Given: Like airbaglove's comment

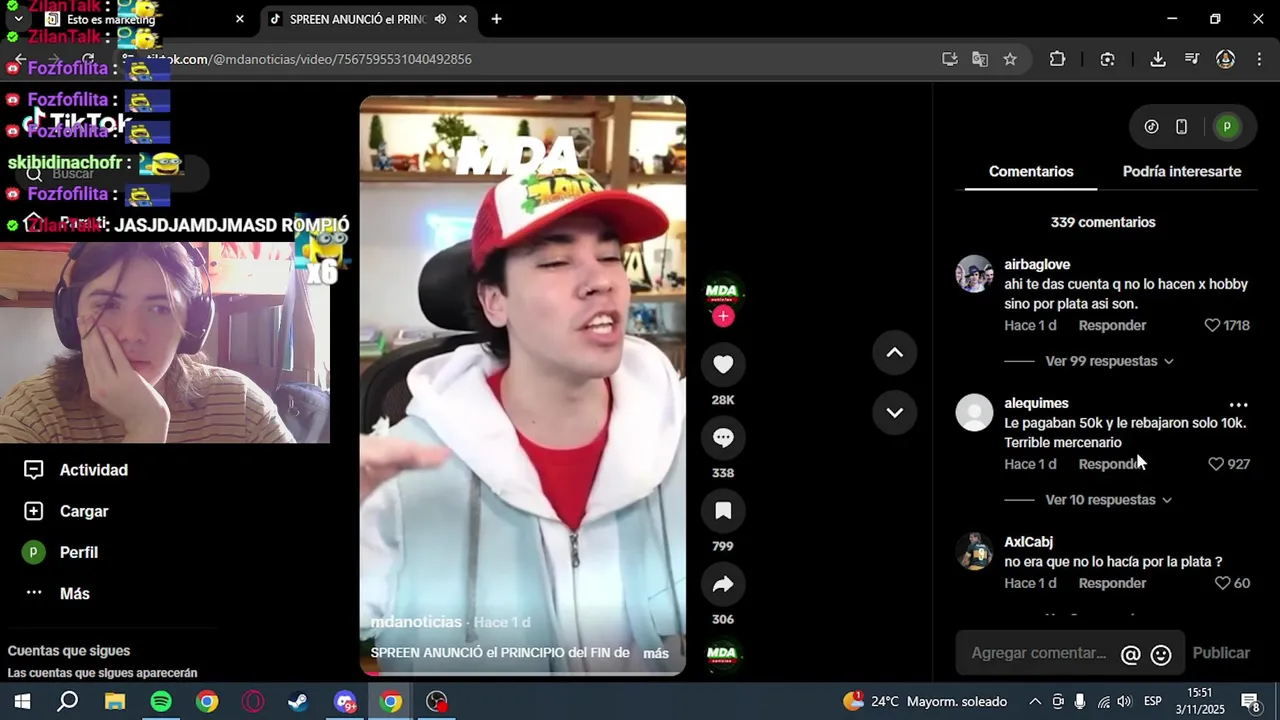Looking at the screenshot, I should click(1212, 325).
